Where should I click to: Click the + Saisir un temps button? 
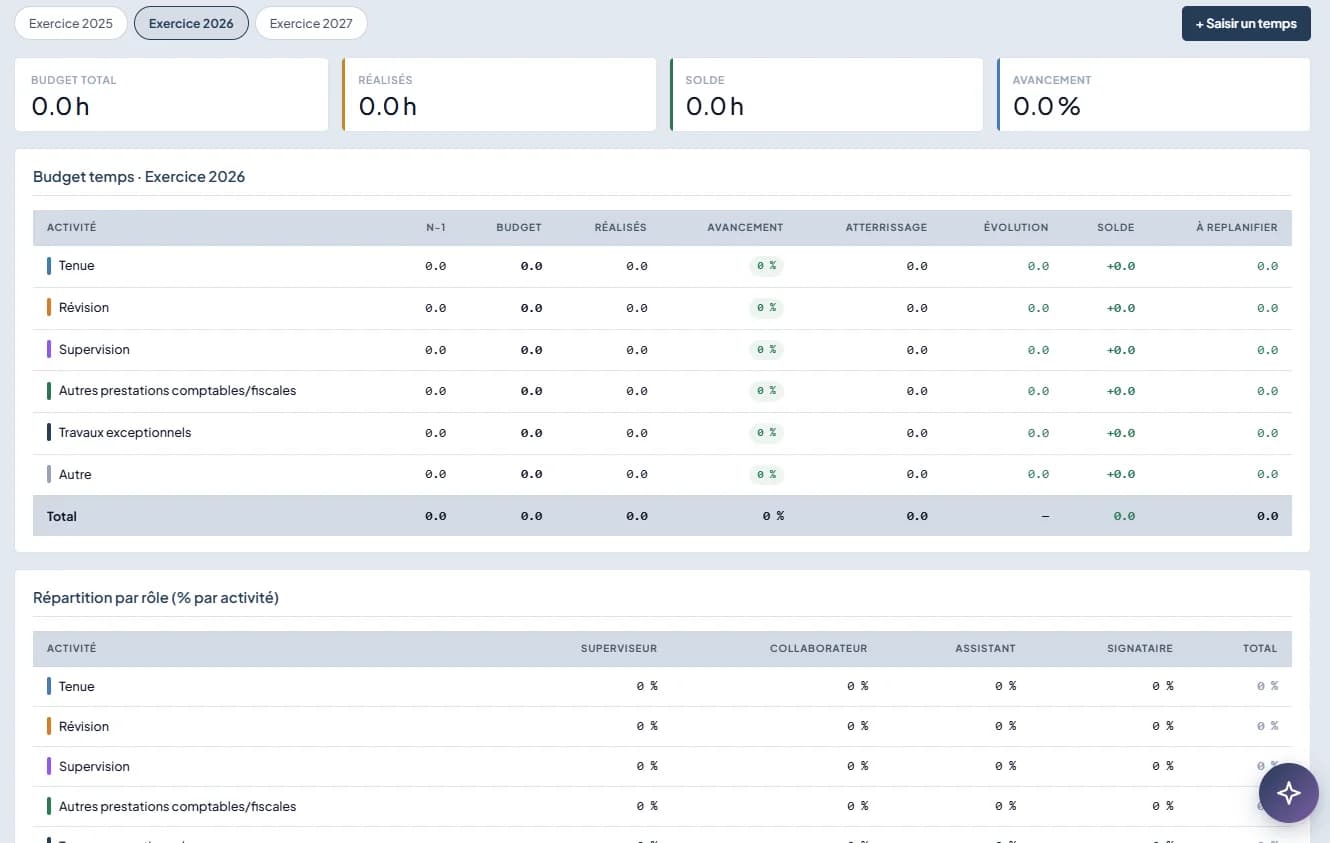coord(1246,23)
